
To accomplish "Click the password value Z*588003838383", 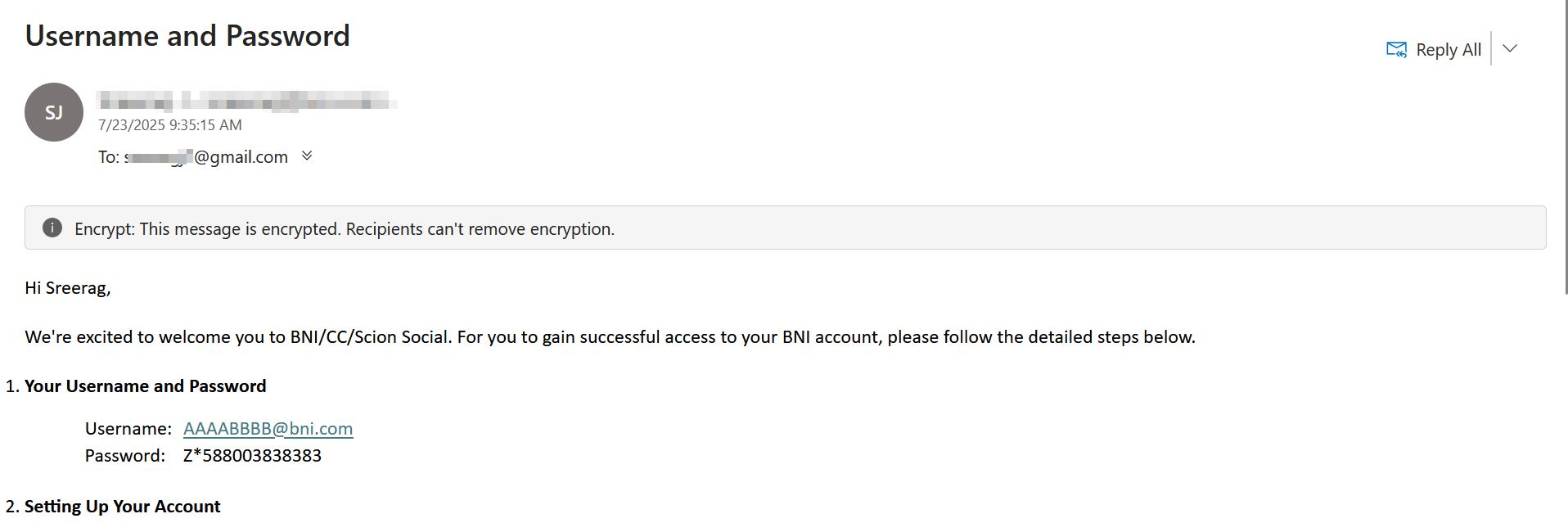I will [x=252, y=456].
